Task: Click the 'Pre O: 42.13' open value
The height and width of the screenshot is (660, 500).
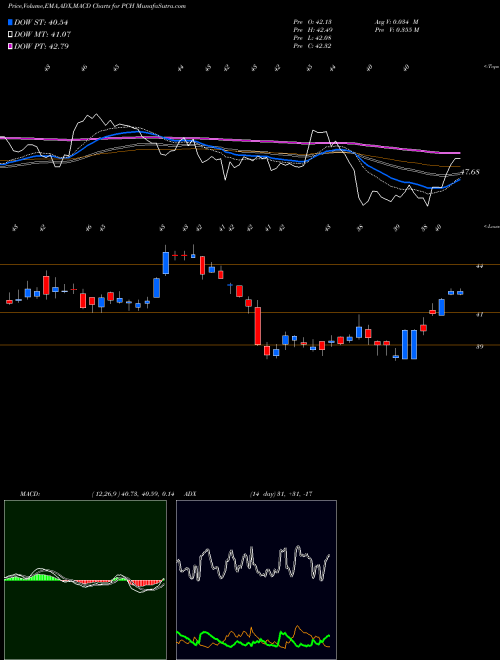Action: [x=312, y=22]
